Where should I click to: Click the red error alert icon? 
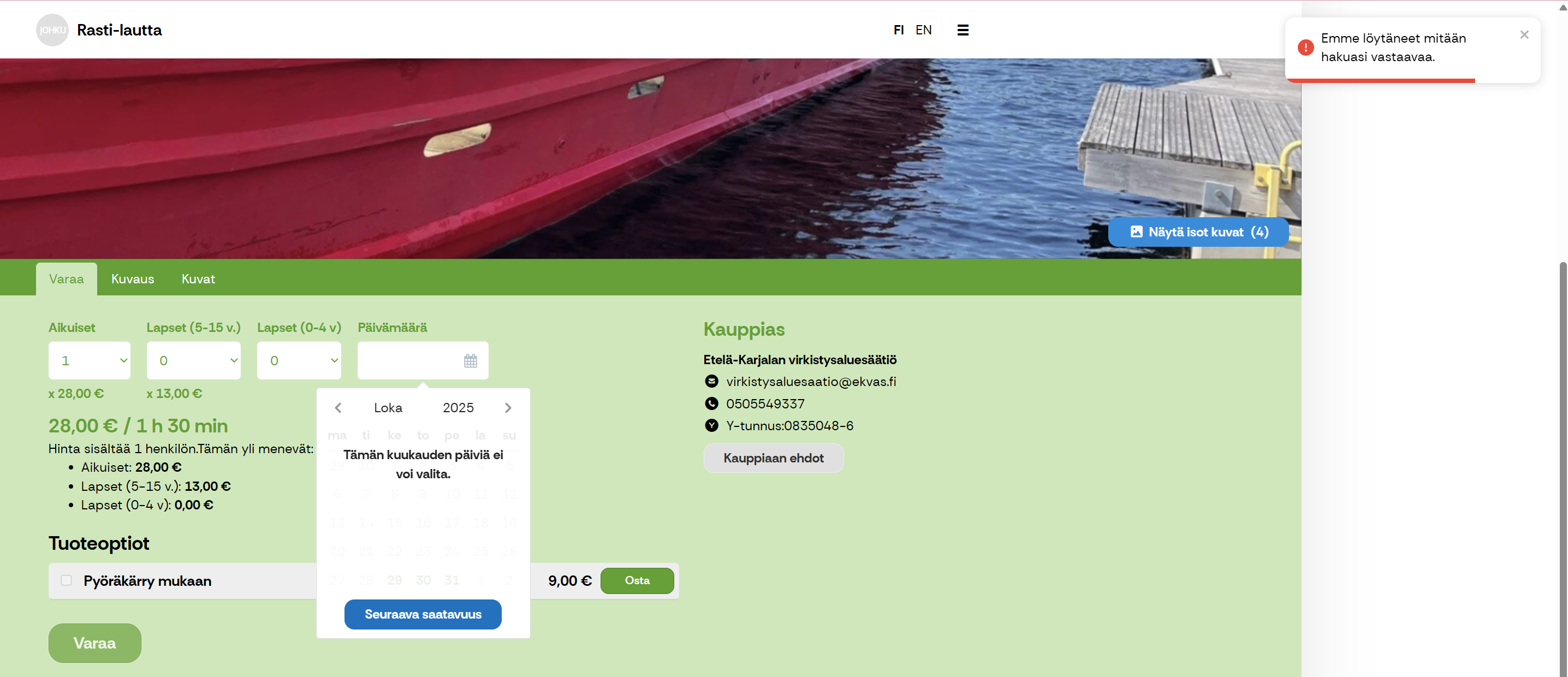click(x=1305, y=47)
